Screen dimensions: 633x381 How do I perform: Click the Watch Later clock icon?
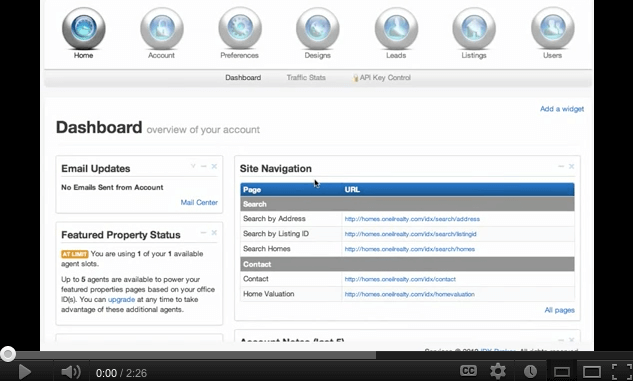point(530,371)
